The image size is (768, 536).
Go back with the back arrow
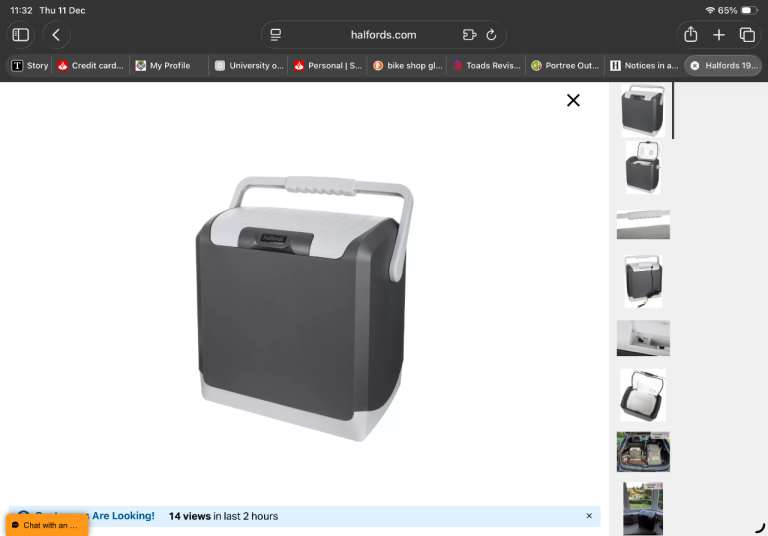[56, 35]
